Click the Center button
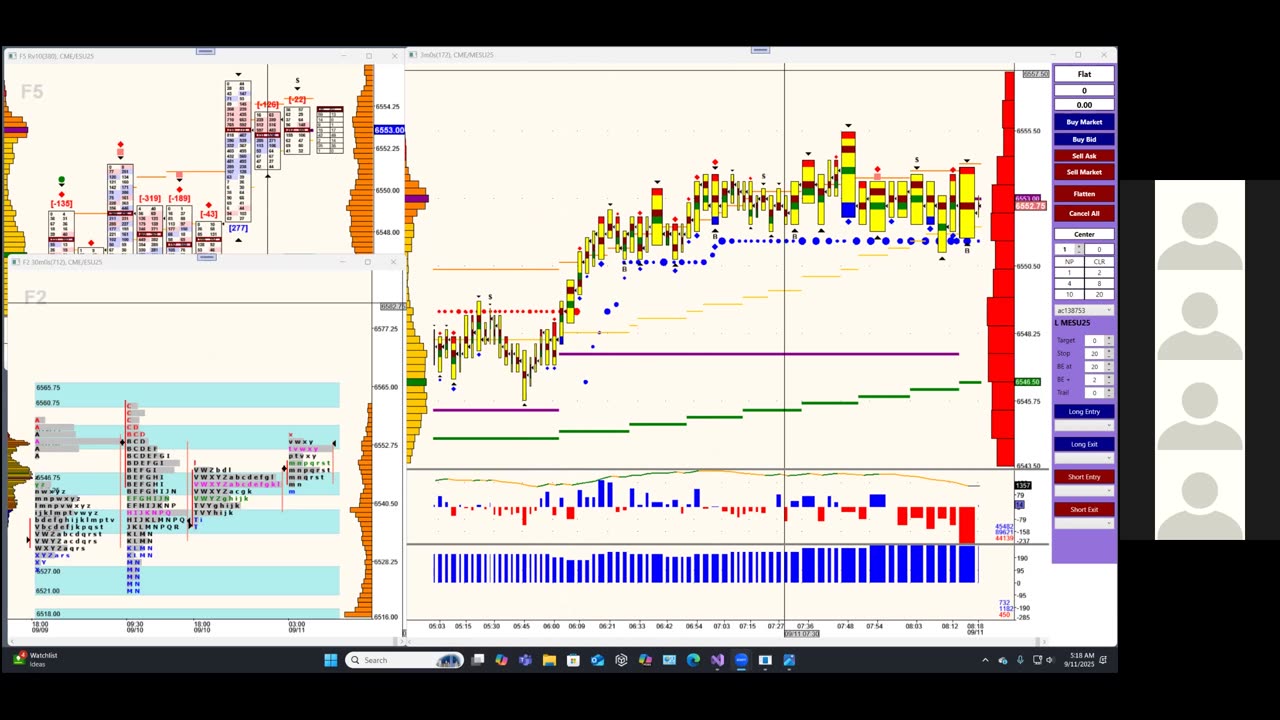 1084,234
